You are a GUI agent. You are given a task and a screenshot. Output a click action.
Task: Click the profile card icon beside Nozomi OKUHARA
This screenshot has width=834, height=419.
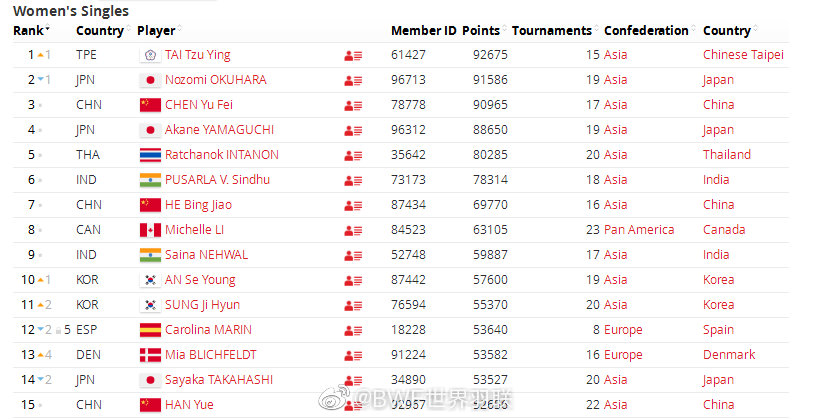click(353, 80)
